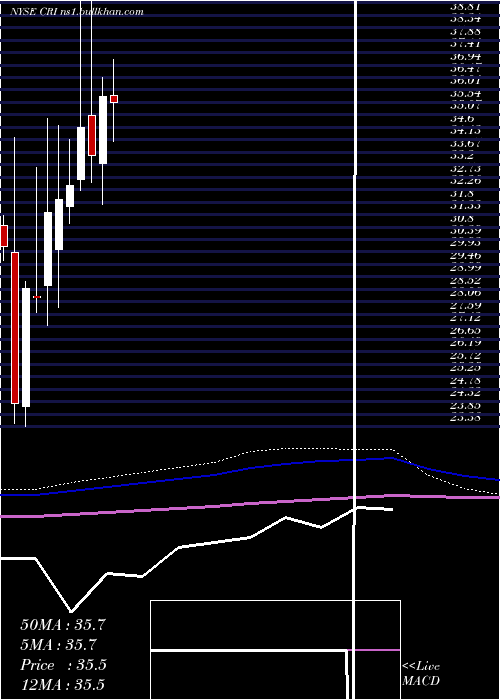Select the 28.99 price axis label
Viewport: 500px width, 700px height.
coord(465,268)
